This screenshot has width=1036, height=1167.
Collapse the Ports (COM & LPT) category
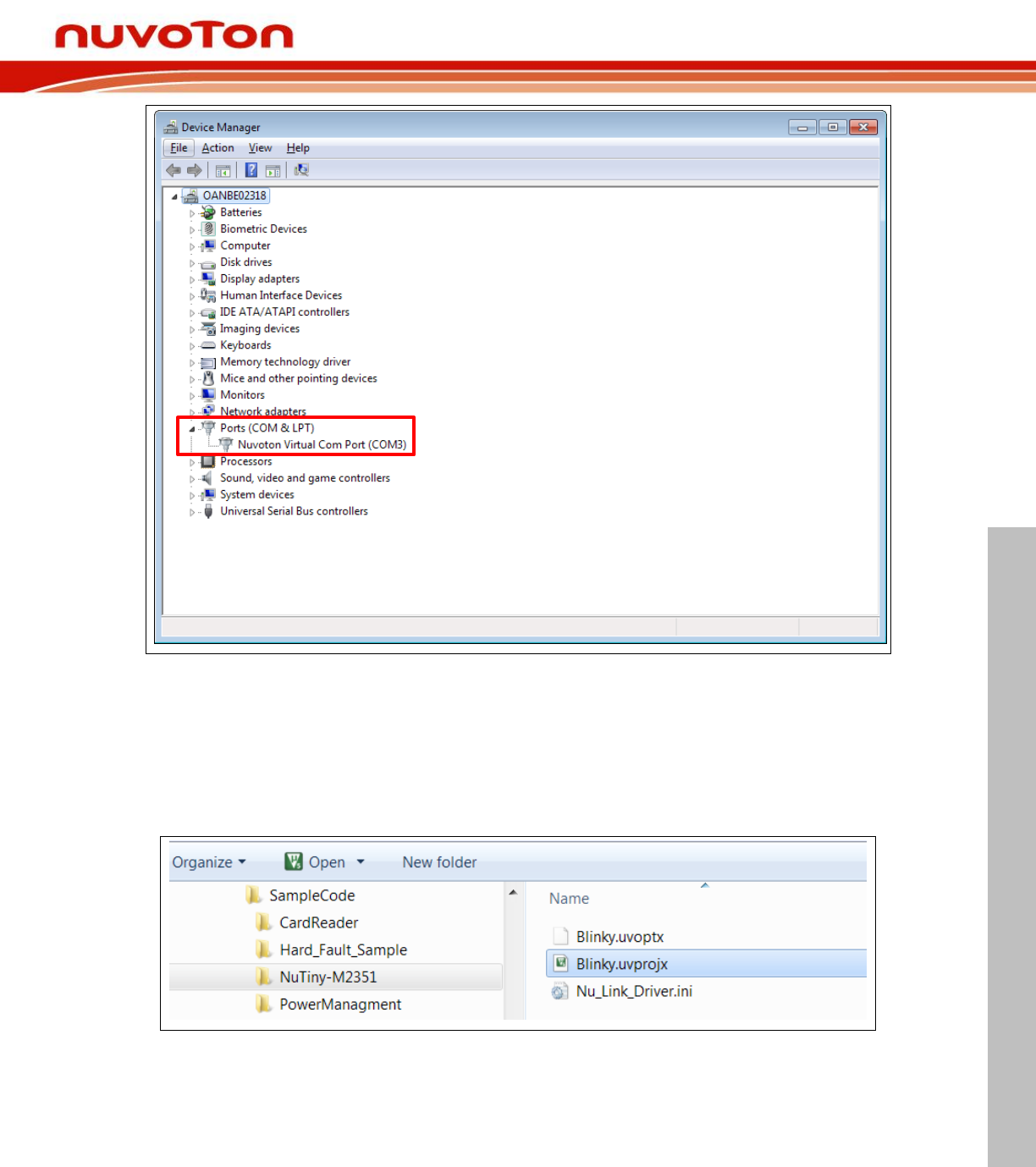(192, 429)
